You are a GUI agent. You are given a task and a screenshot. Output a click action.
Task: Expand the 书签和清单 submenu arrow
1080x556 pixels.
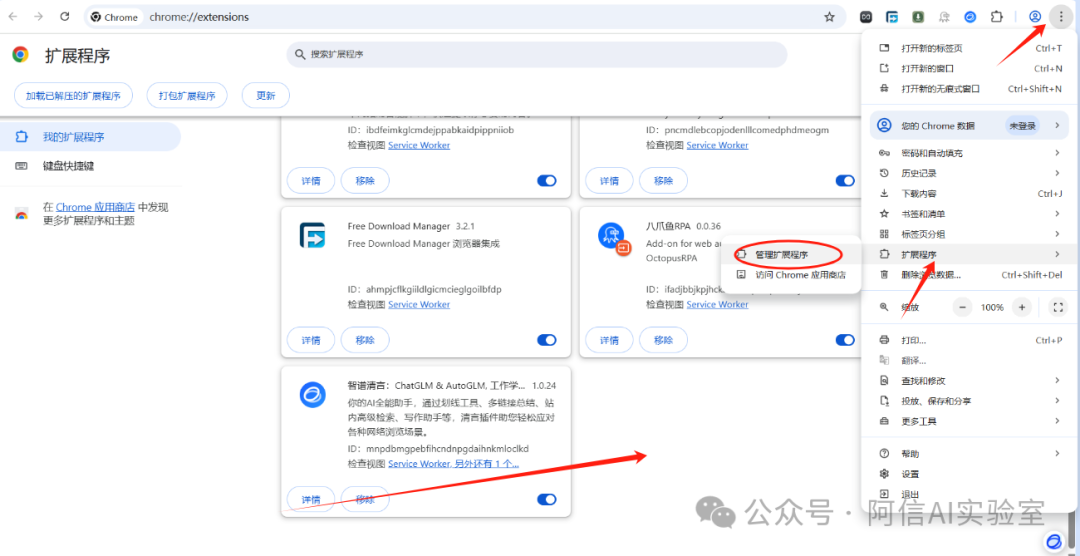[1057, 214]
